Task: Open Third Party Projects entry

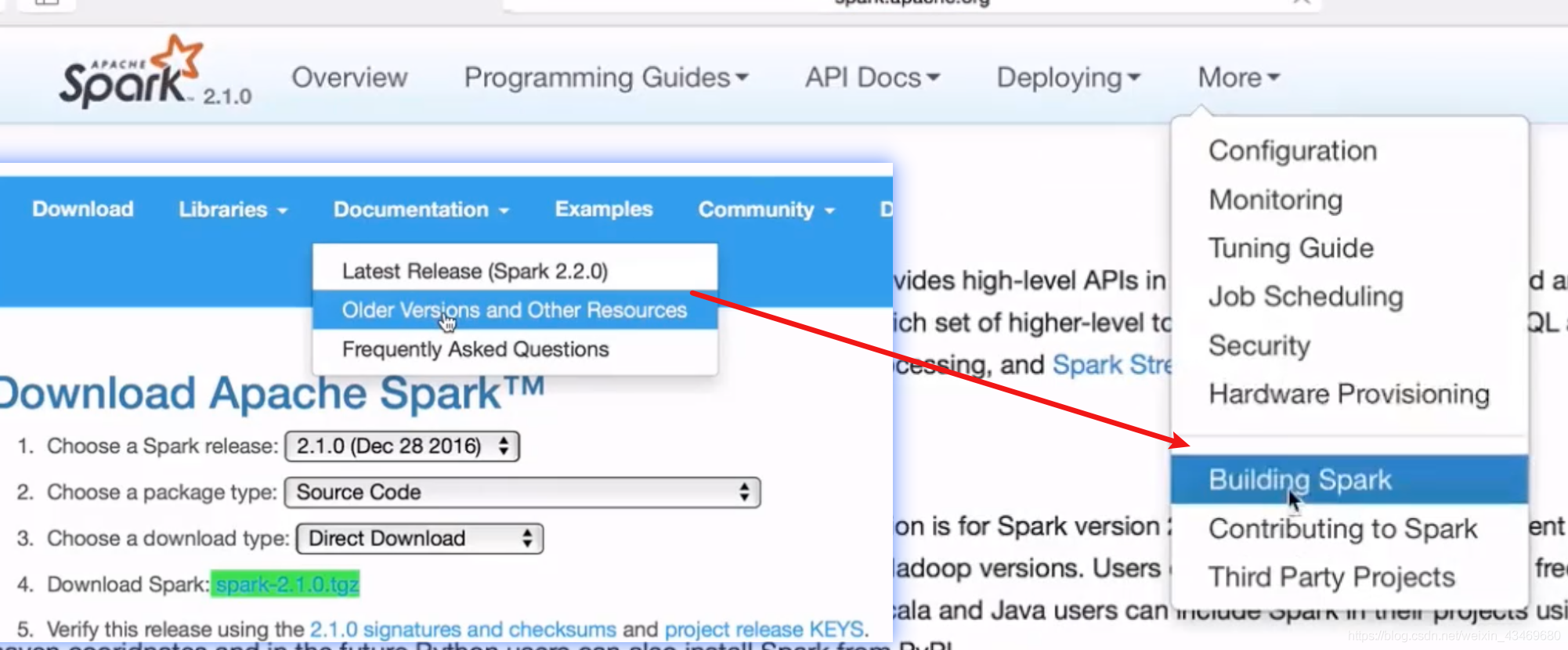Action: coord(1331,577)
